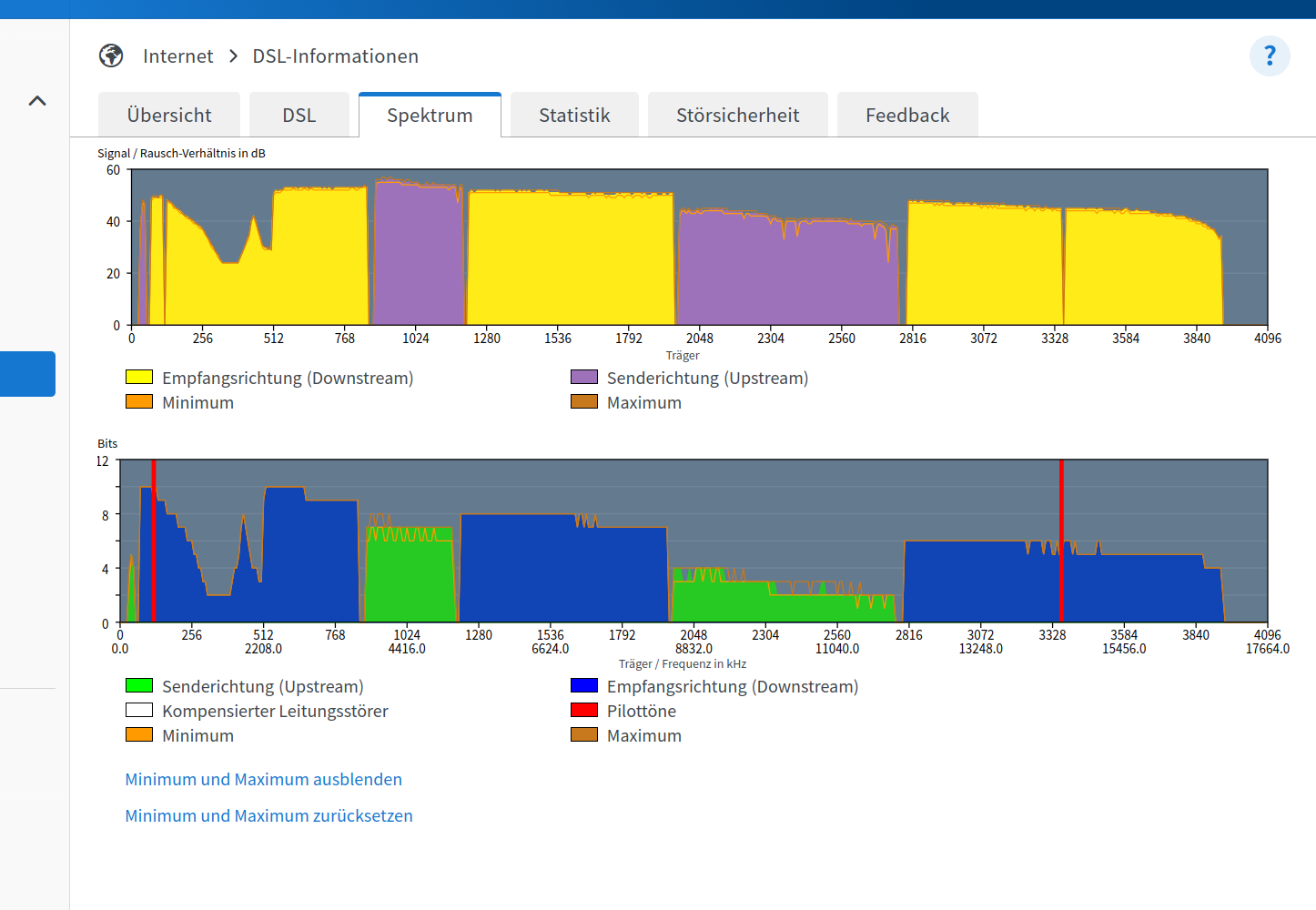Image resolution: width=1316 pixels, height=910 pixels.
Task: Open the help question mark icon
Action: pos(1270,56)
